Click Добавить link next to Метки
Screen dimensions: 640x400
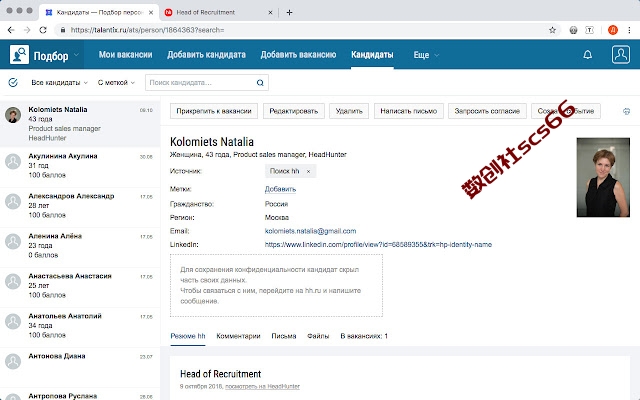pos(280,189)
